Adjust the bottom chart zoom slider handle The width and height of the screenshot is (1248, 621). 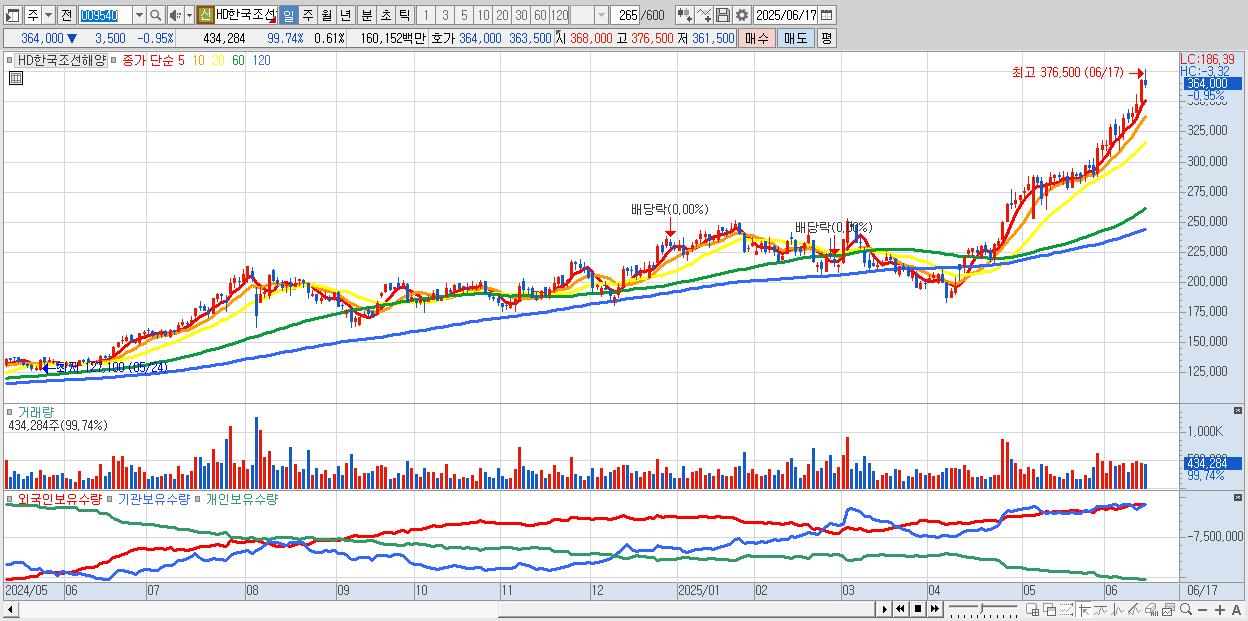(x=982, y=608)
